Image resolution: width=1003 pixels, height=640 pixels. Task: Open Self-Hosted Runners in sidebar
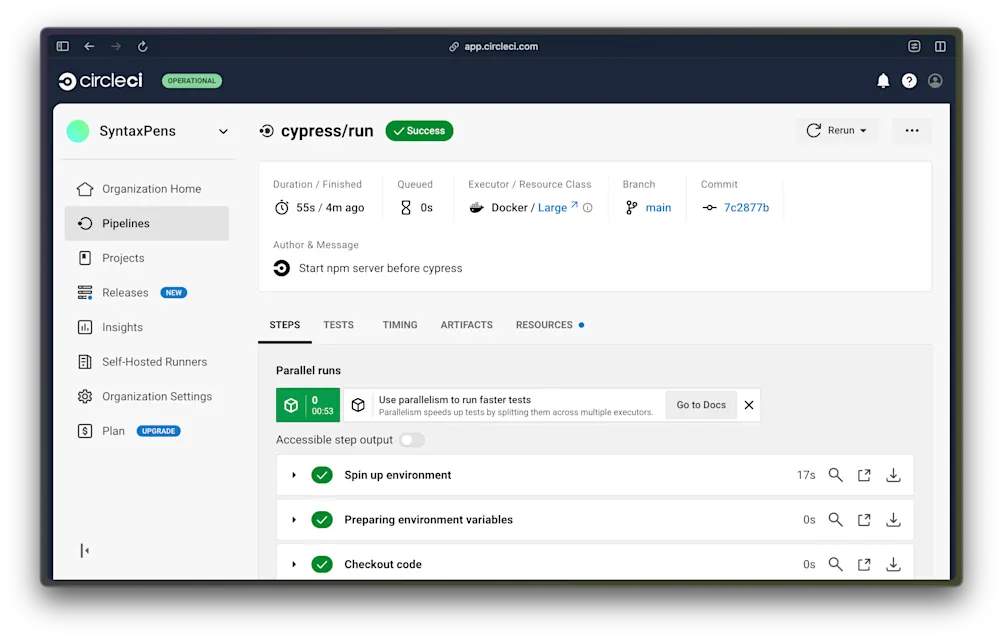click(x=147, y=361)
